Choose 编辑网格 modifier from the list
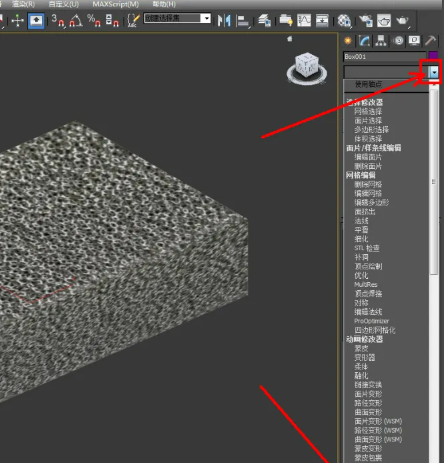Viewport: 444px width, 463px height. [368, 193]
